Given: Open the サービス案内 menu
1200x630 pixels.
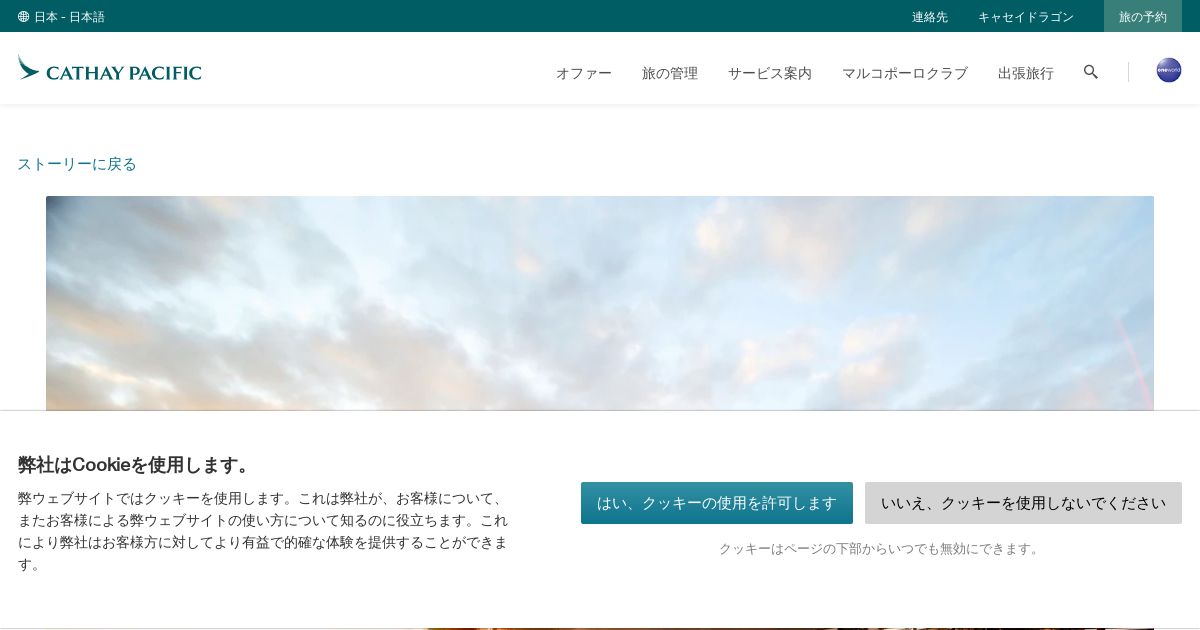Looking at the screenshot, I should pos(770,73).
